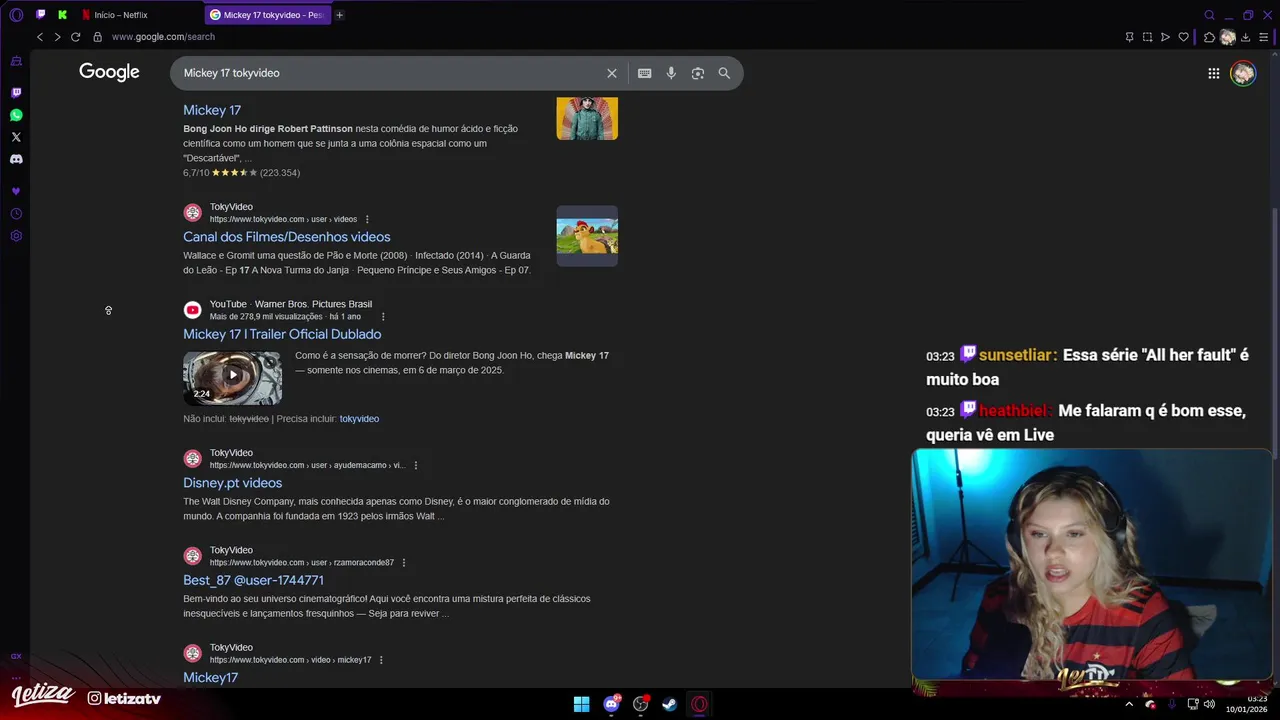This screenshot has height=720, width=1280.
Task: Open the extensions cube icon
Action: point(1209,37)
